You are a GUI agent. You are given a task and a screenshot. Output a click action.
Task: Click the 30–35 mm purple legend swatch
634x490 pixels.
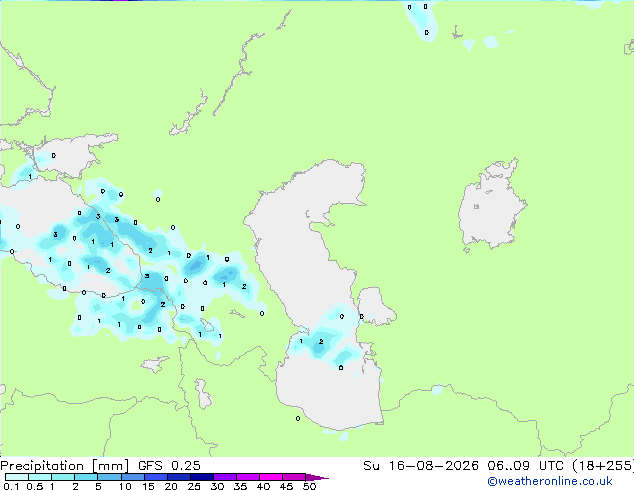(x=224, y=477)
